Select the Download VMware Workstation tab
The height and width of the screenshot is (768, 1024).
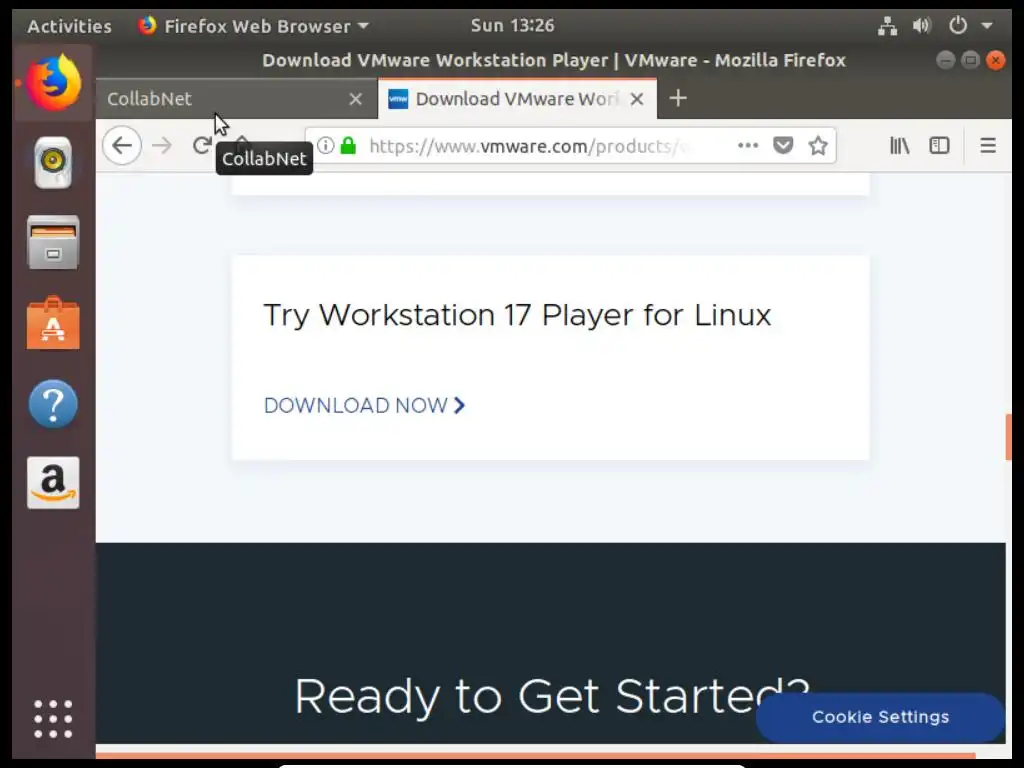pos(517,99)
